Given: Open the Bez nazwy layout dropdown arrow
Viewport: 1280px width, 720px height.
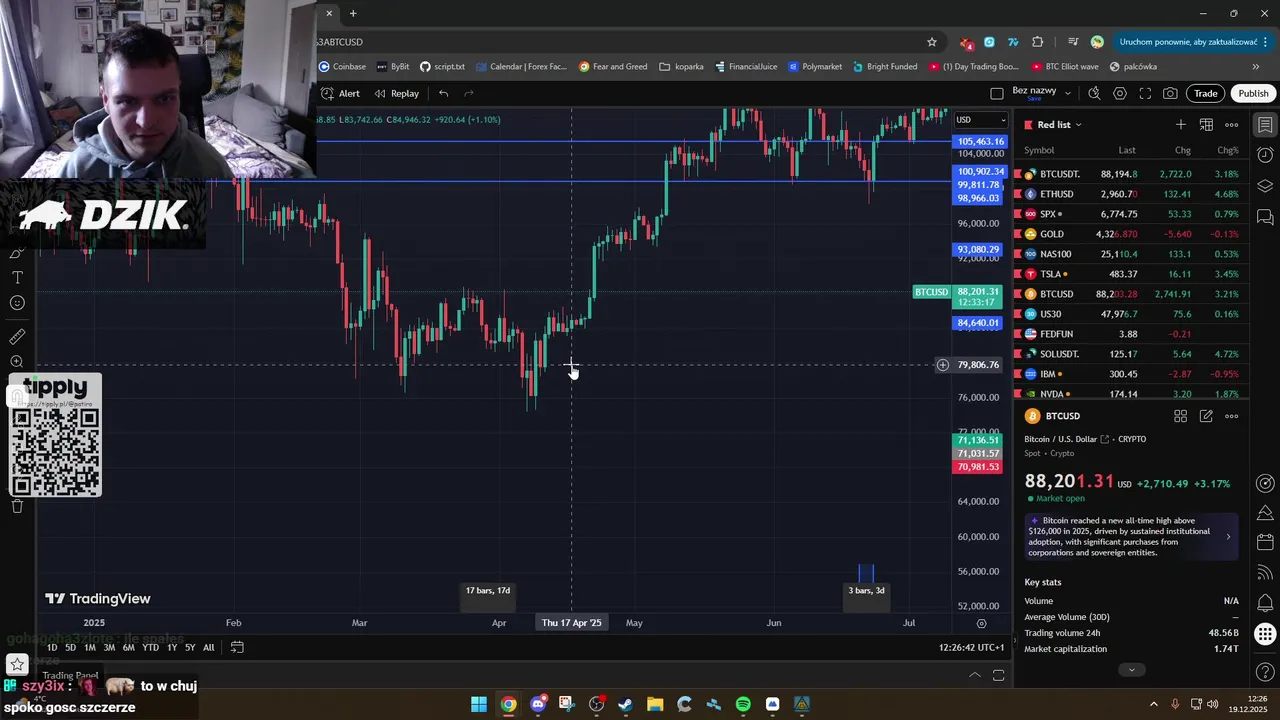Looking at the screenshot, I should pos(1068,93).
